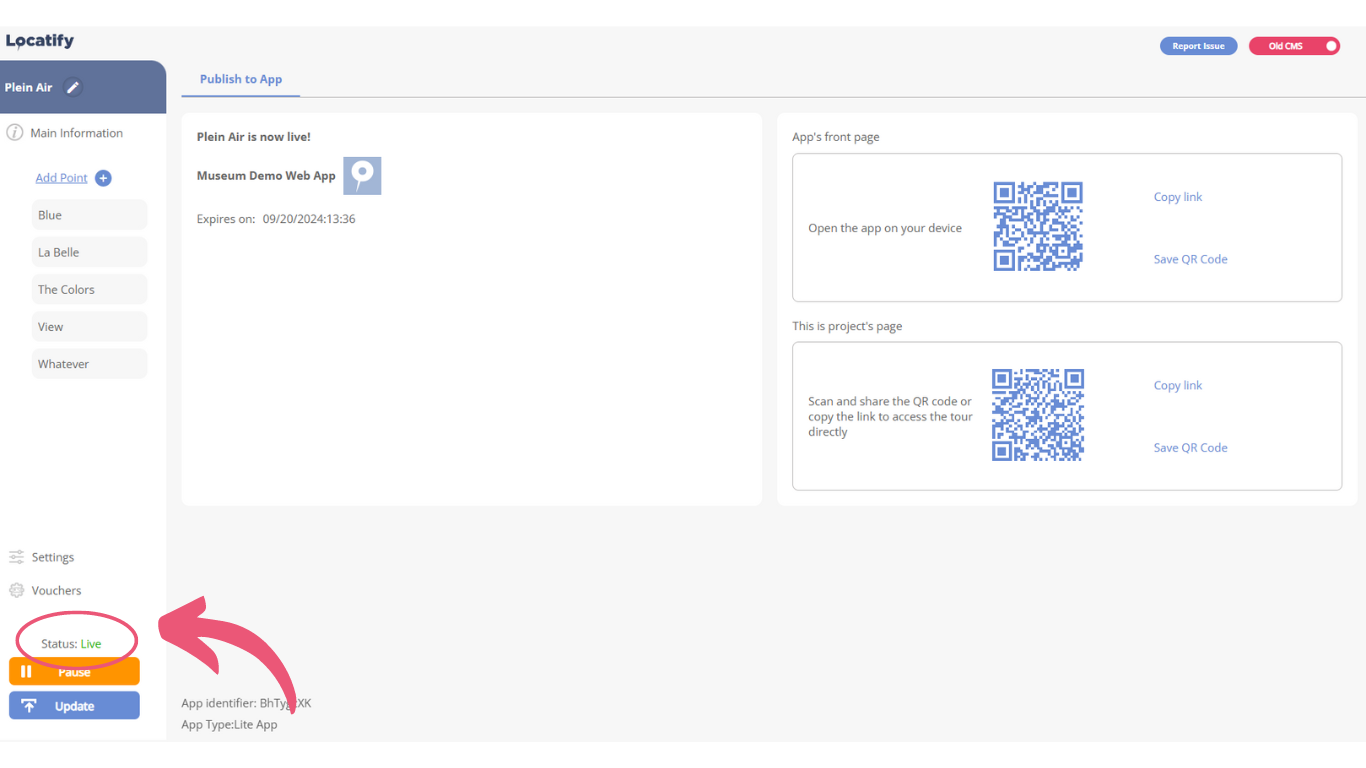The width and height of the screenshot is (1366, 768).
Task: Click the orange Pause button
Action: click(x=74, y=672)
